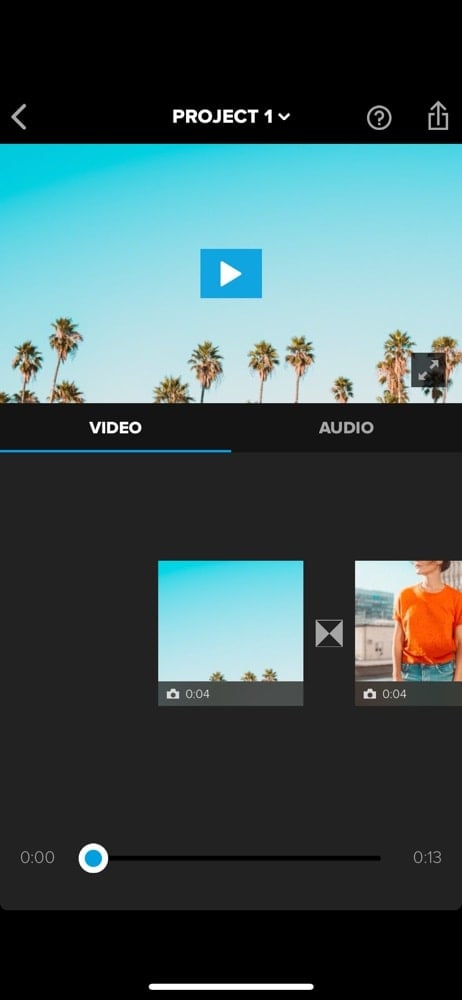
Task: Click the blue playhead slider knob
Action: [x=93, y=858]
